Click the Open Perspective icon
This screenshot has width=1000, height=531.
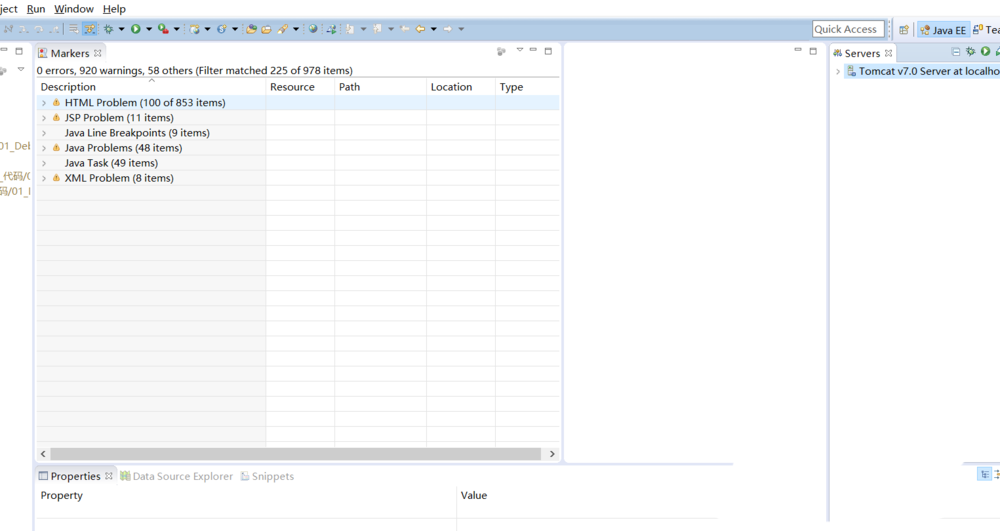click(x=904, y=30)
